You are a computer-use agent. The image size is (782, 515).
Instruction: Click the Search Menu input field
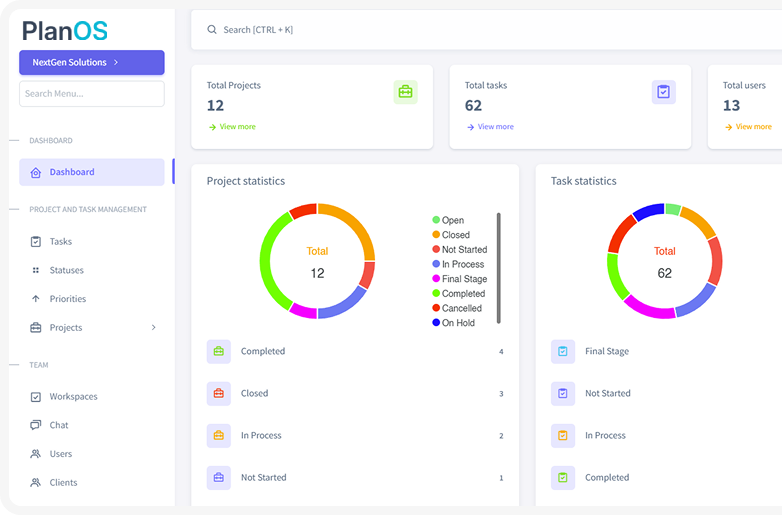(x=91, y=94)
